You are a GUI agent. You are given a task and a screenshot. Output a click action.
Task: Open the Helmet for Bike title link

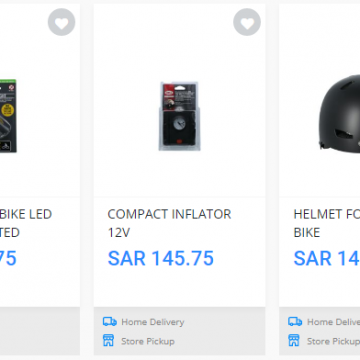point(327,223)
